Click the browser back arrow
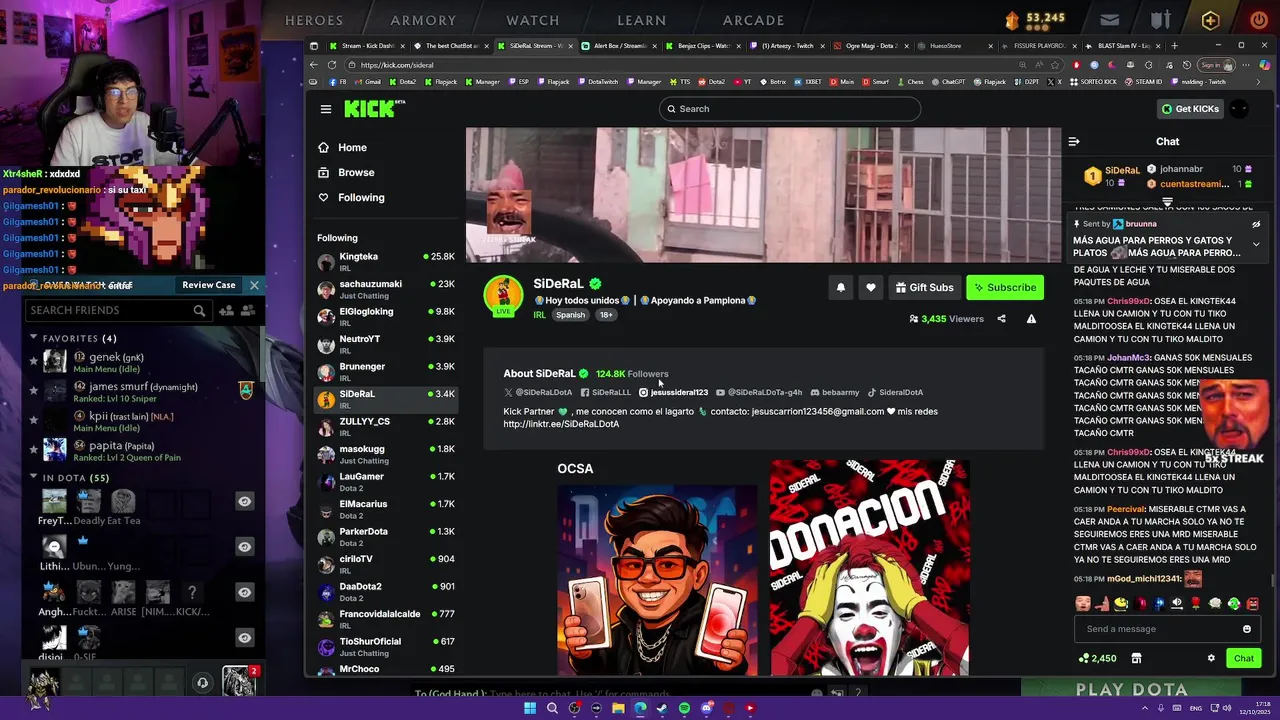Screen dimensions: 1280x720 [x=314, y=65]
